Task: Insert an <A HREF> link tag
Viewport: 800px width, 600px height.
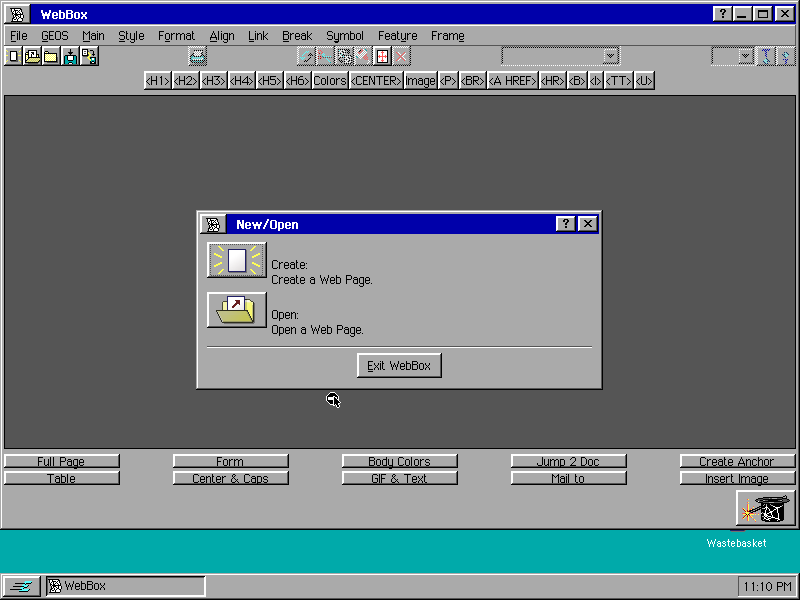Action: point(513,81)
